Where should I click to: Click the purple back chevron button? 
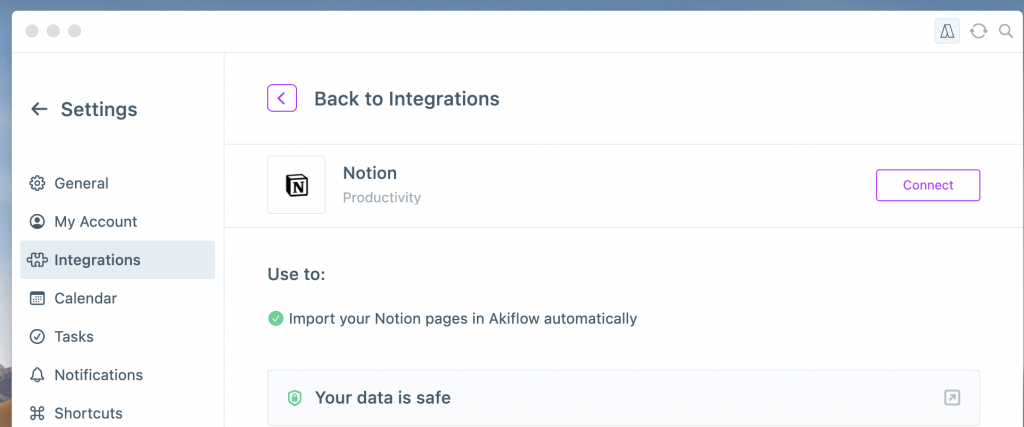pos(282,98)
